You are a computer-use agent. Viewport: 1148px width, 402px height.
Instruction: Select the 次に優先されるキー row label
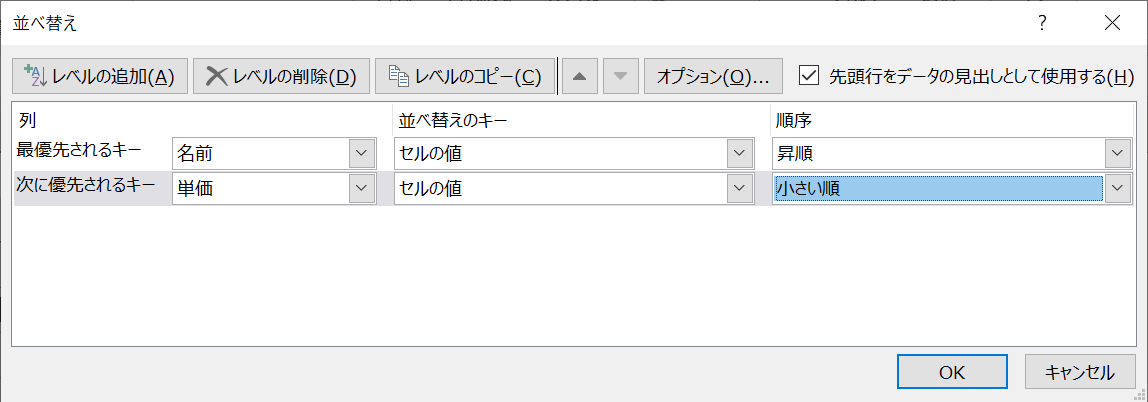pyautogui.click(x=86, y=185)
